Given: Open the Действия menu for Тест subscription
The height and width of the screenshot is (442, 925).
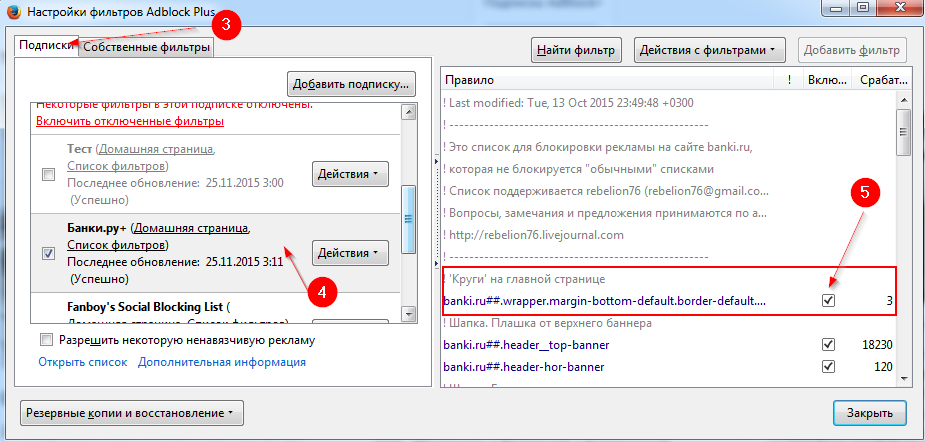Looking at the screenshot, I should [x=350, y=174].
